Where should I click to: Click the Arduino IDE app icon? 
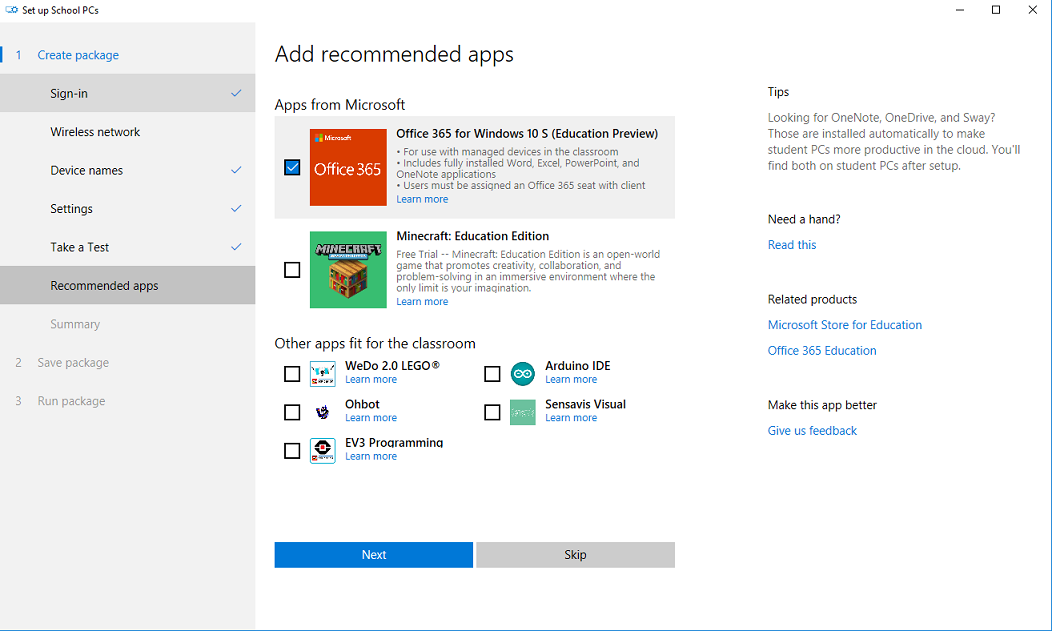tap(523, 374)
